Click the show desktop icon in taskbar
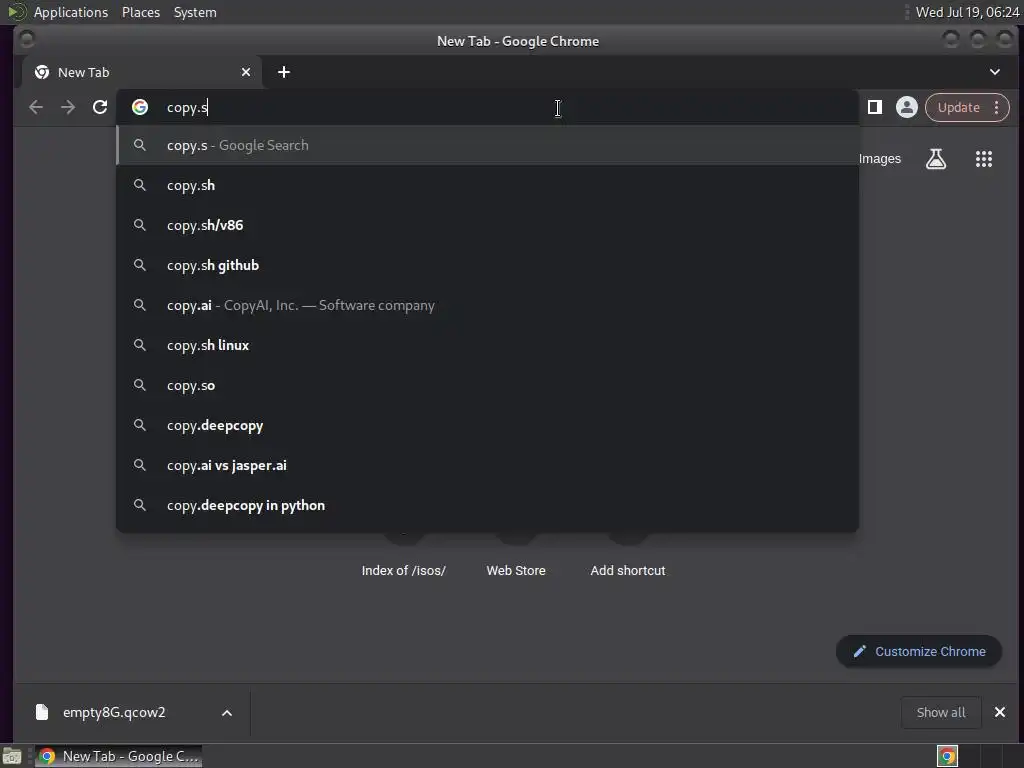Screen dimensions: 1024x768 [12, 756]
